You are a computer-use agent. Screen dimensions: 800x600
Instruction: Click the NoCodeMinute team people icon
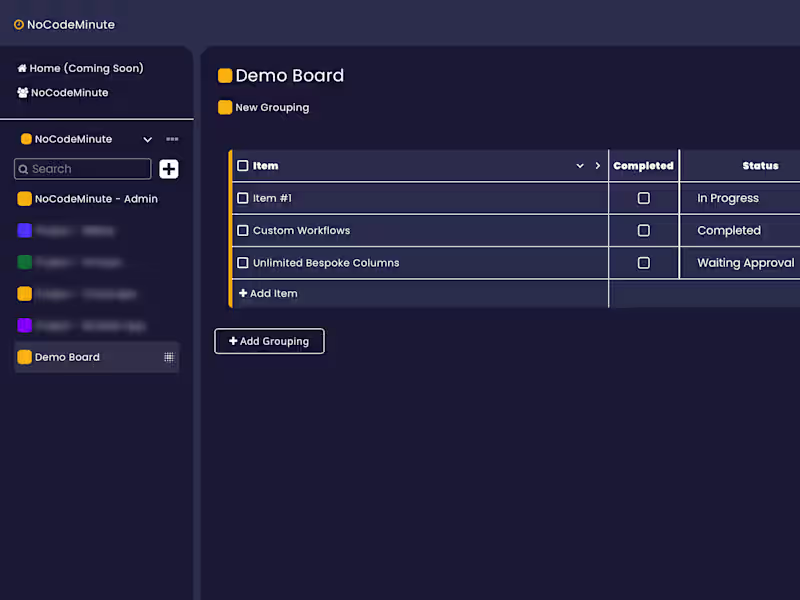pyautogui.click(x=22, y=93)
